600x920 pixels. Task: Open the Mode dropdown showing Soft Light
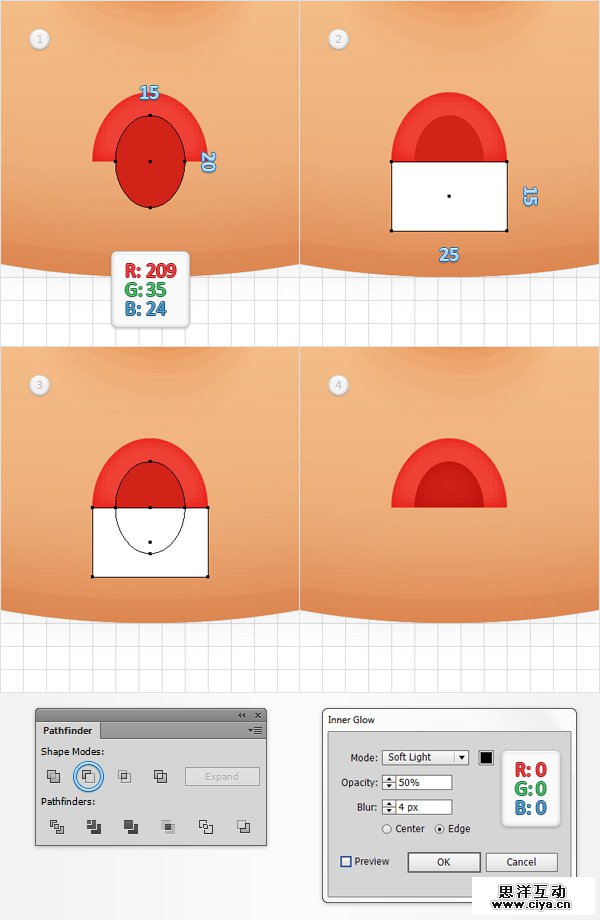[x=425, y=757]
